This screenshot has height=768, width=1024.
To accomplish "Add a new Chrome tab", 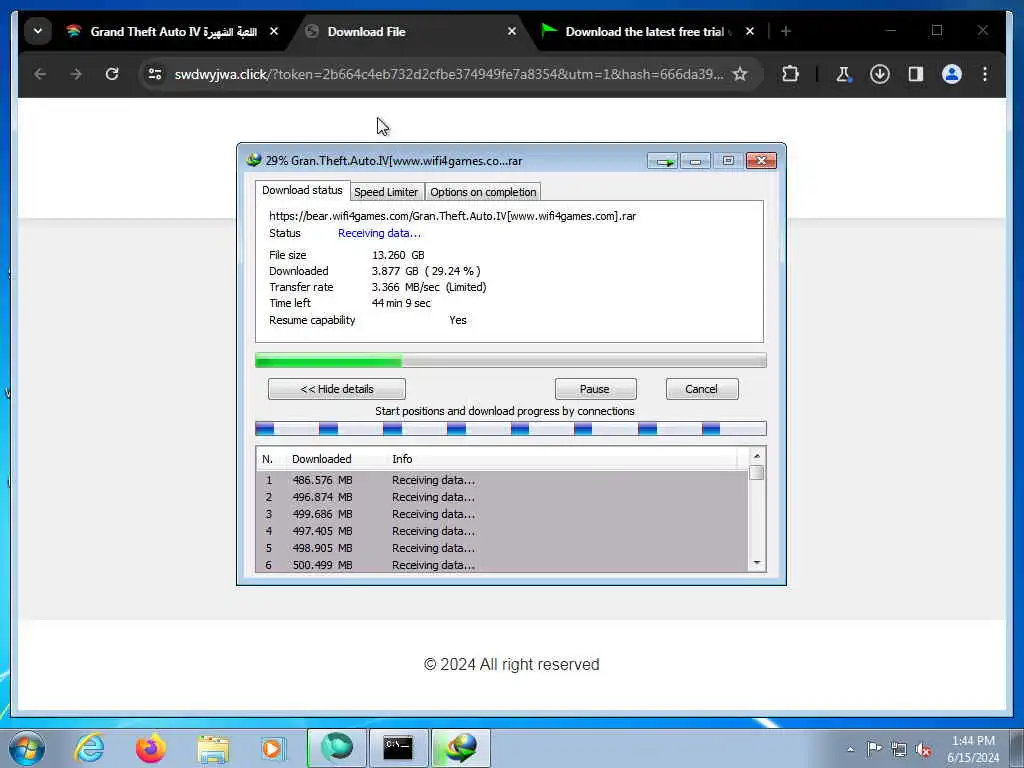I will [786, 31].
